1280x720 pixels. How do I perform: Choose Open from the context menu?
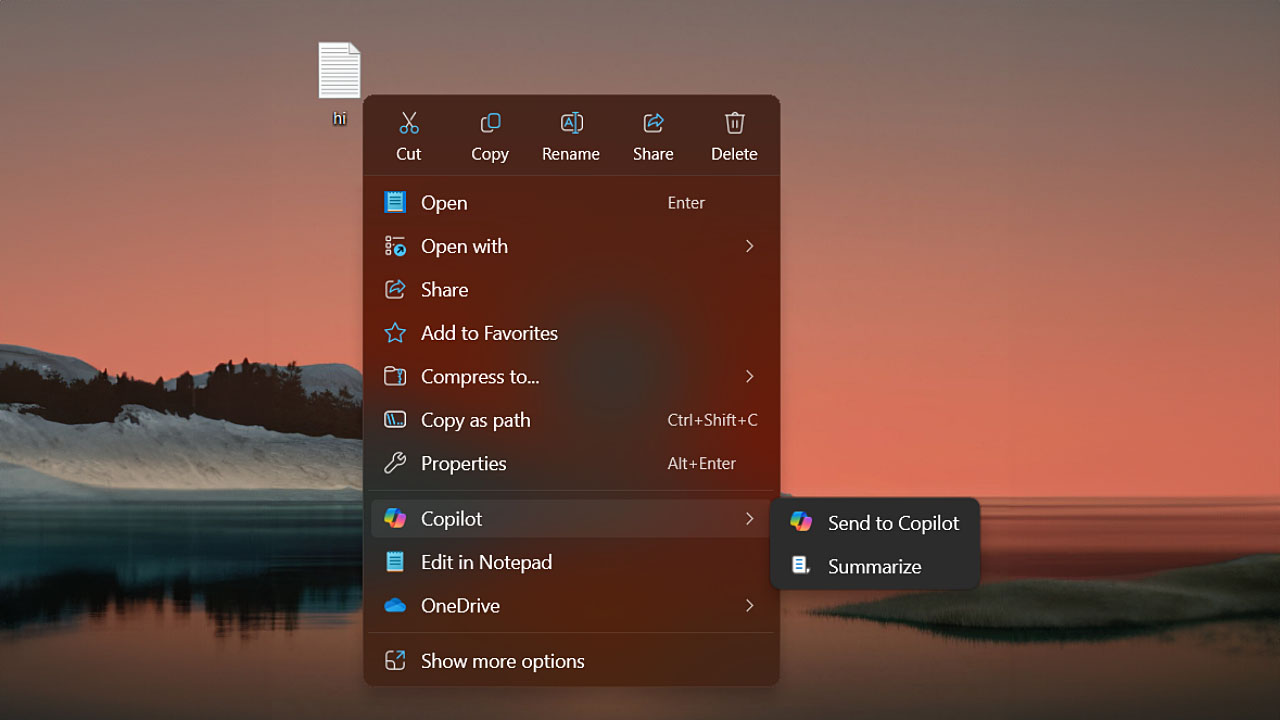click(444, 203)
